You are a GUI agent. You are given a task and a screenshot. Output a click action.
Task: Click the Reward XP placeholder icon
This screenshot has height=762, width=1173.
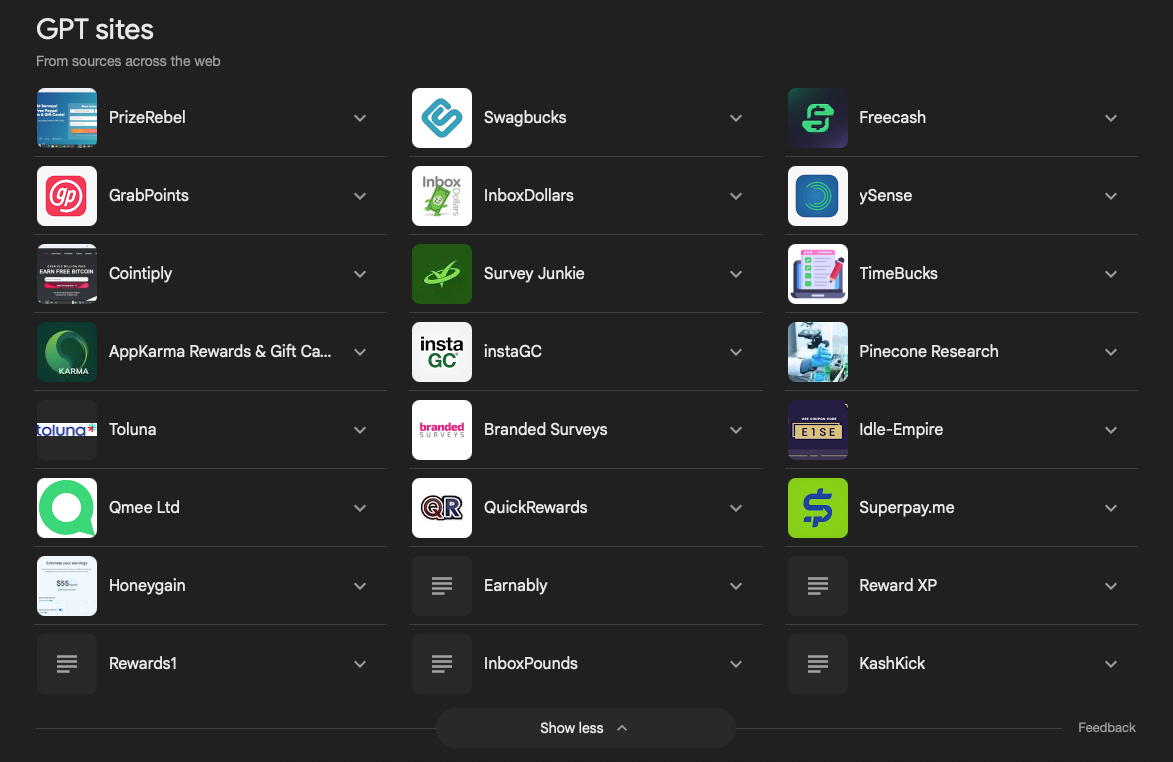[818, 586]
